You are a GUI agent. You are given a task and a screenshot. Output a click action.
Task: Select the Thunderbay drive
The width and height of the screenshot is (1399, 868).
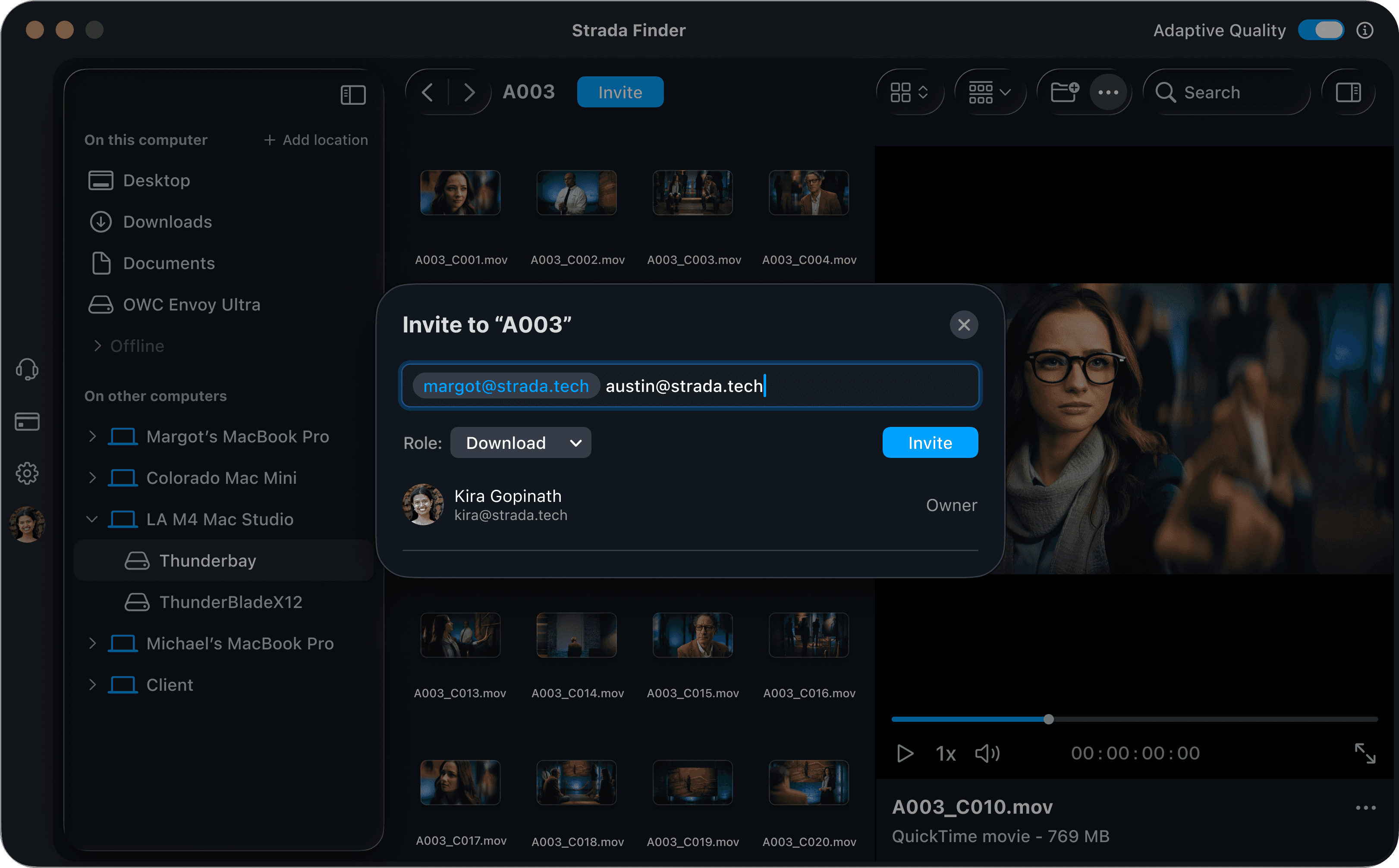[x=224, y=560]
